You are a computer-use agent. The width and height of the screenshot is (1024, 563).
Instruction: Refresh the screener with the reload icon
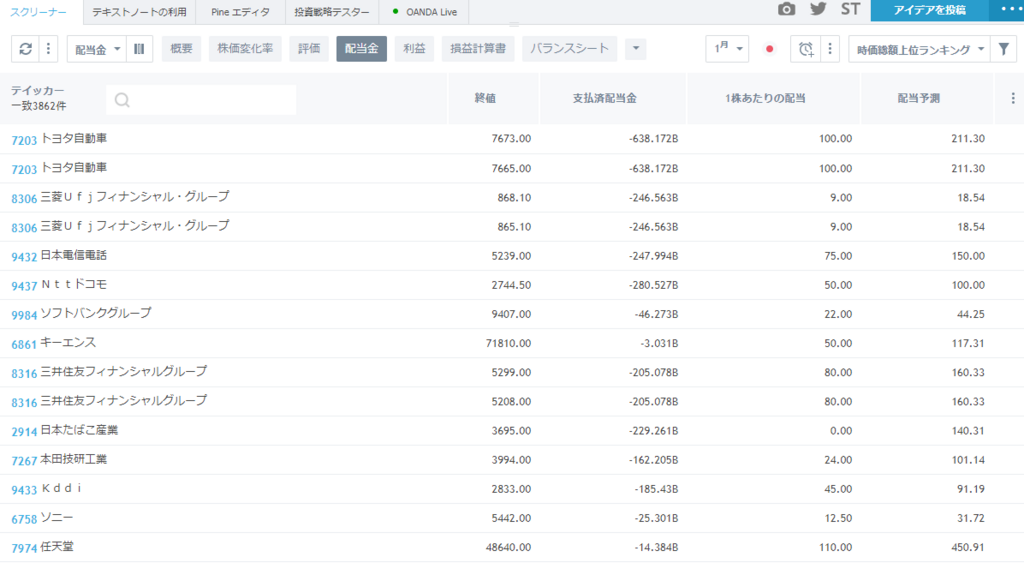pos(25,49)
